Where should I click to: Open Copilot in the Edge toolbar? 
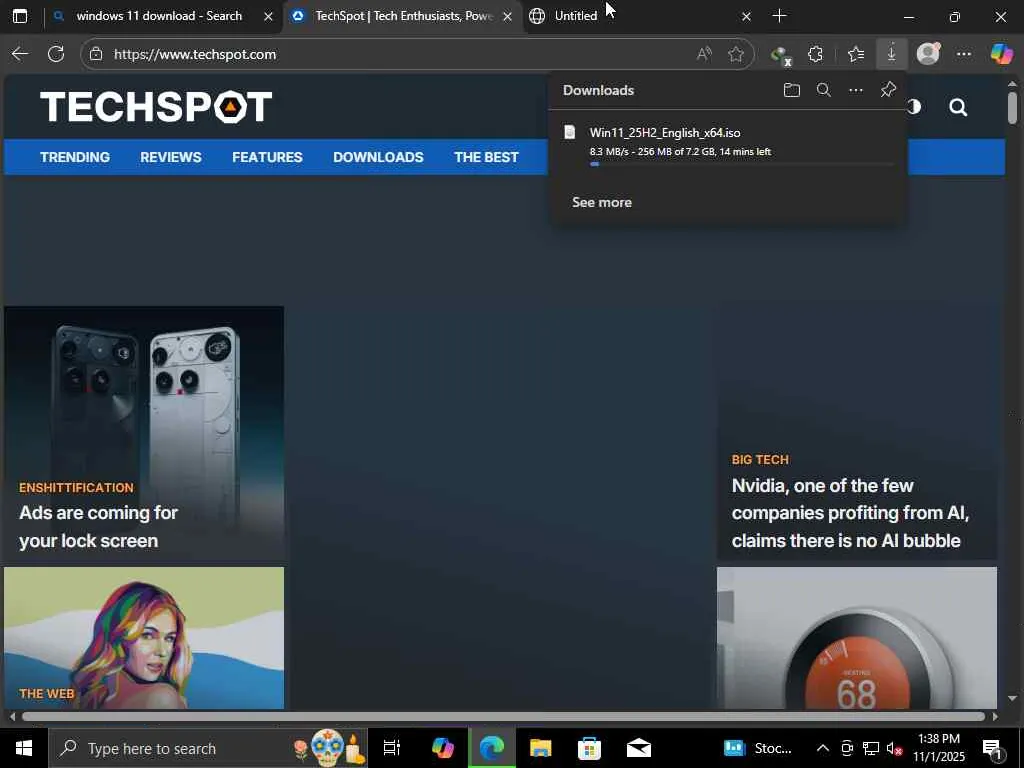click(1001, 54)
